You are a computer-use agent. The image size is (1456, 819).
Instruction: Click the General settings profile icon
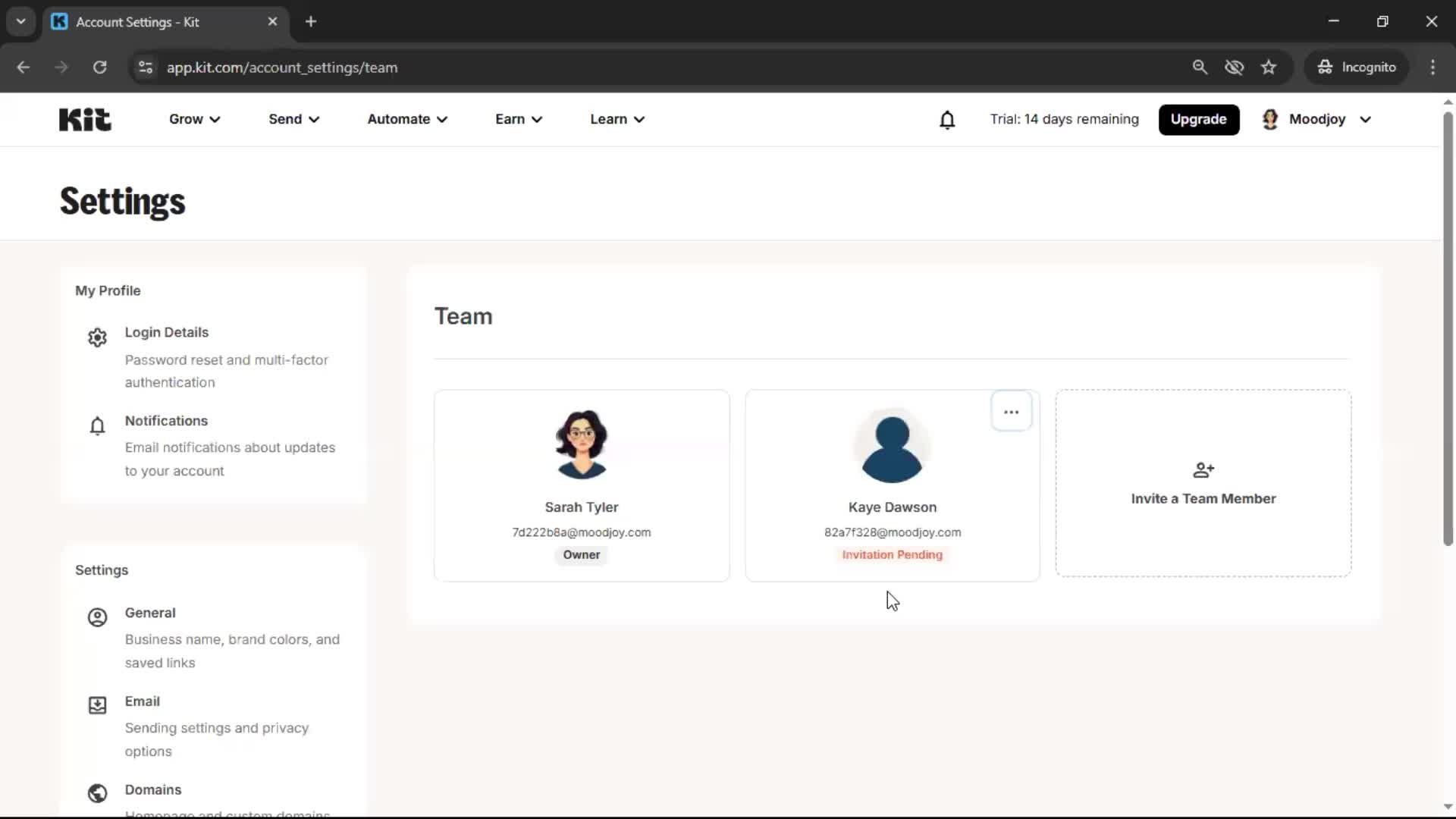pos(97,617)
